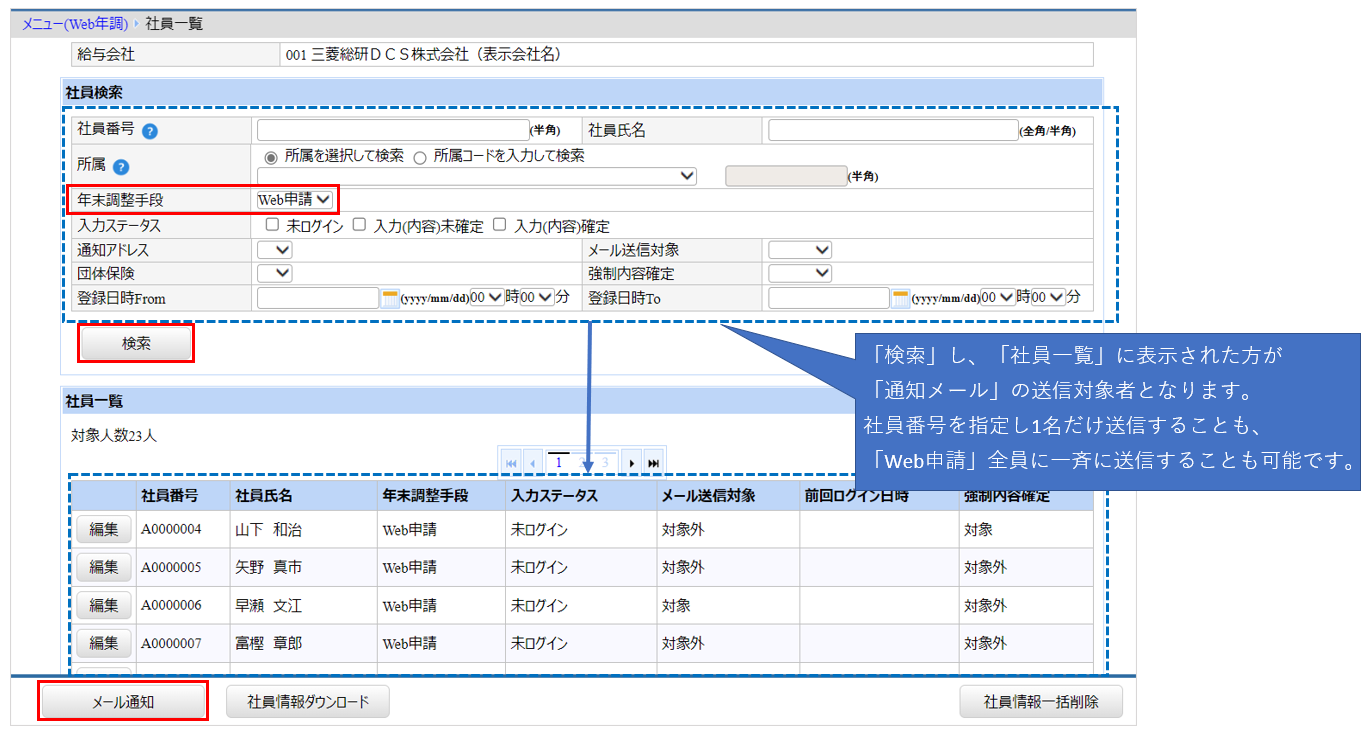The image size is (1365, 730).
Task: Click 社員情報ダウンロード button
Action: 308,702
